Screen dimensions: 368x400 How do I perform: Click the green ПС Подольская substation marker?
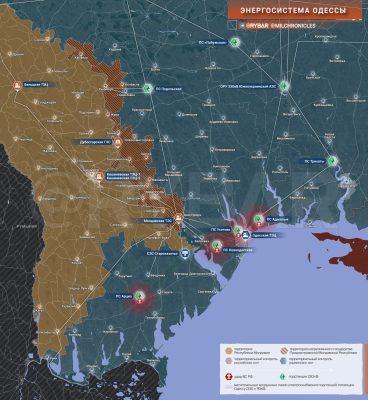click(x=148, y=89)
